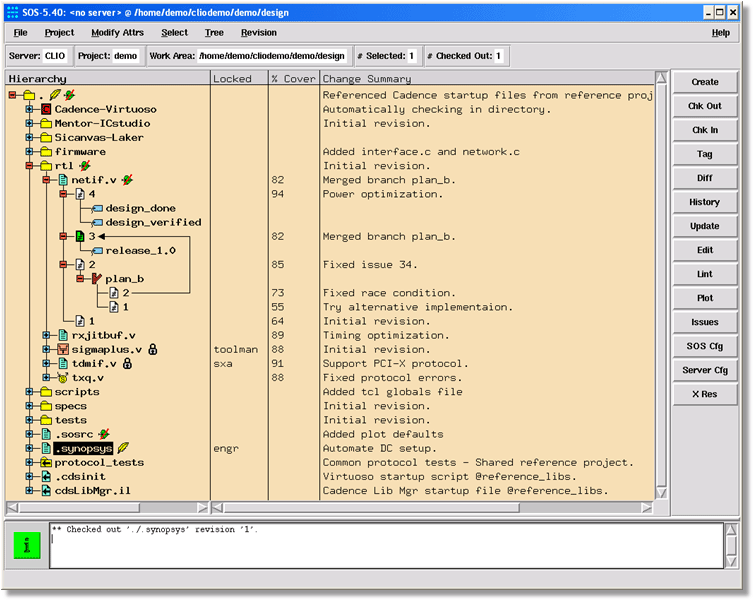
Task: Click the status icon beside rtl folder
Action: pyautogui.click(x=85, y=166)
